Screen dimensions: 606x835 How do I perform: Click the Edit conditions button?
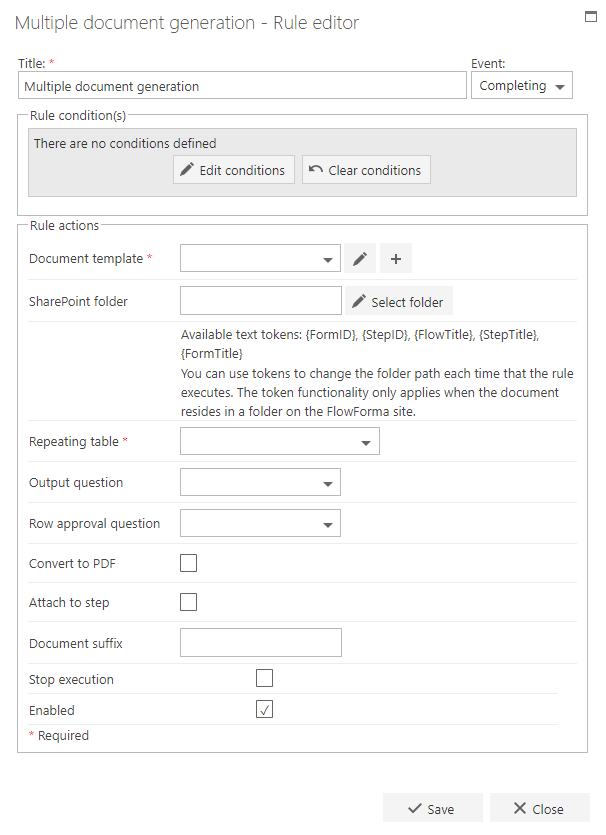234,170
